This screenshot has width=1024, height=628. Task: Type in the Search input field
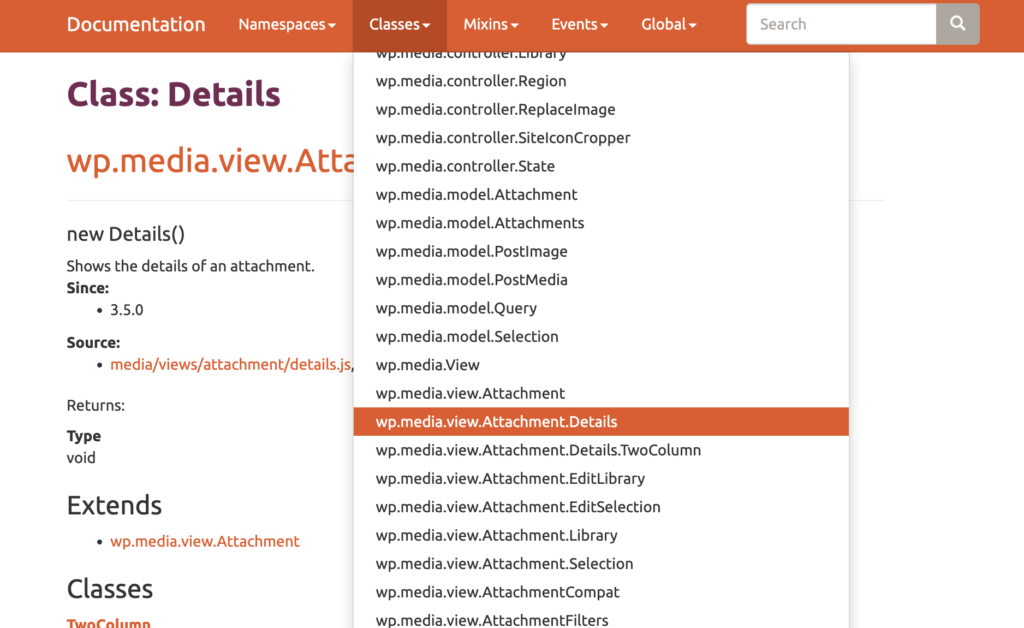pos(840,24)
